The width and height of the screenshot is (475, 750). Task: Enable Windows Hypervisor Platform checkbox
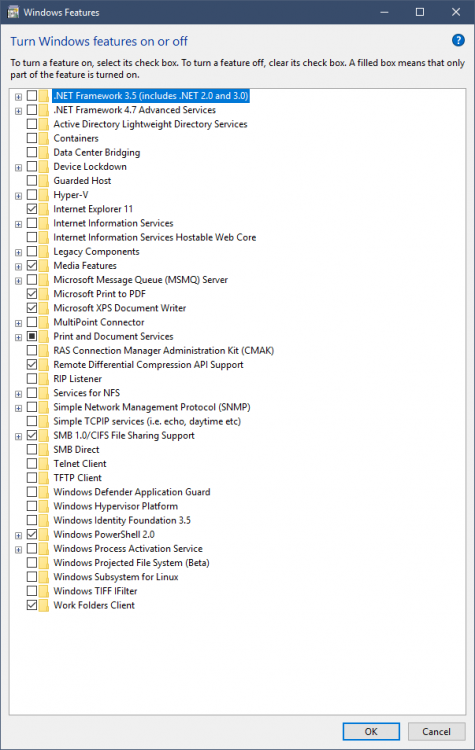pyautogui.click(x=32, y=506)
